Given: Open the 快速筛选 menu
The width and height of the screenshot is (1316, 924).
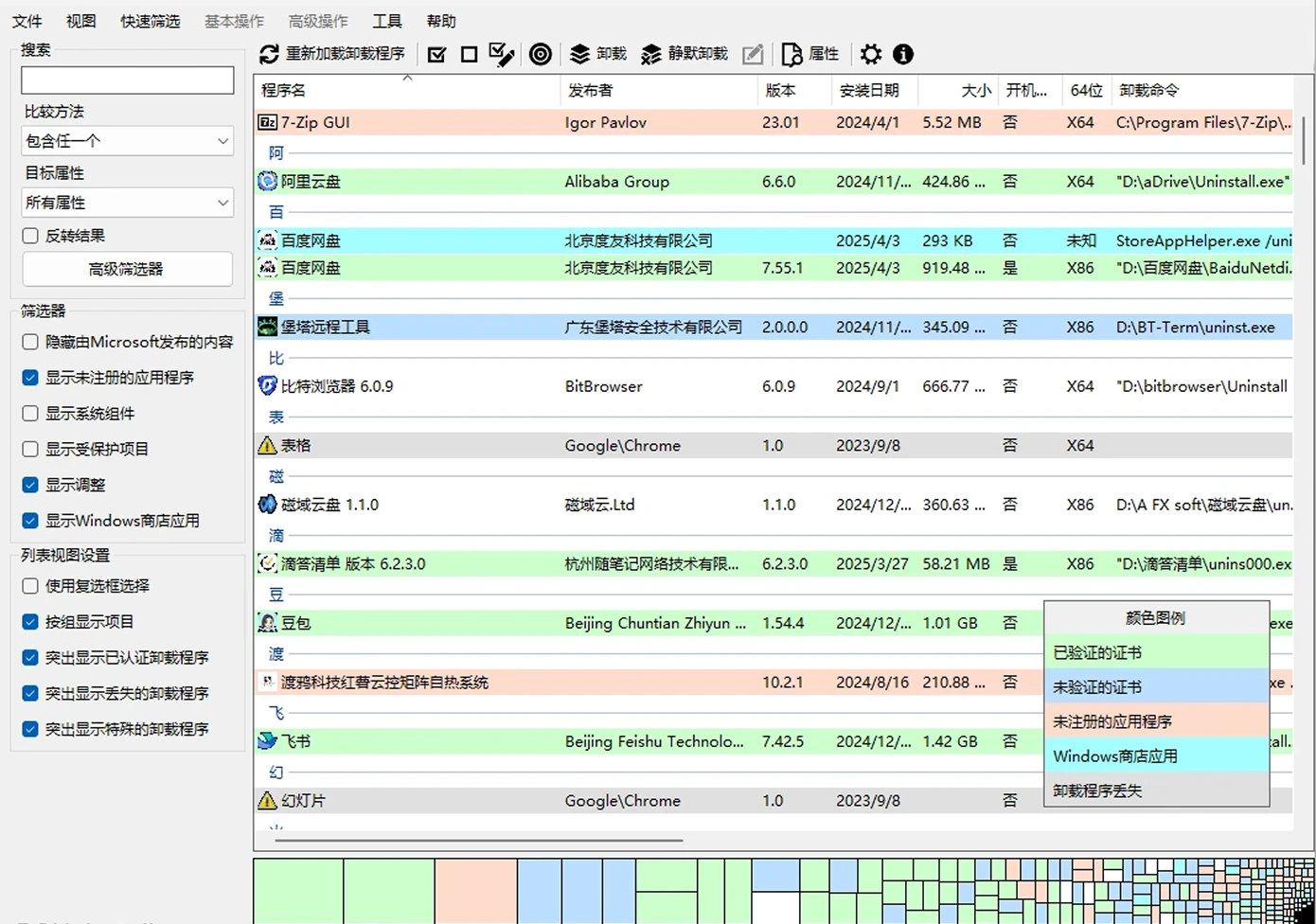Looking at the screenshot, I should pyautogui.click(x=150, y=21).
